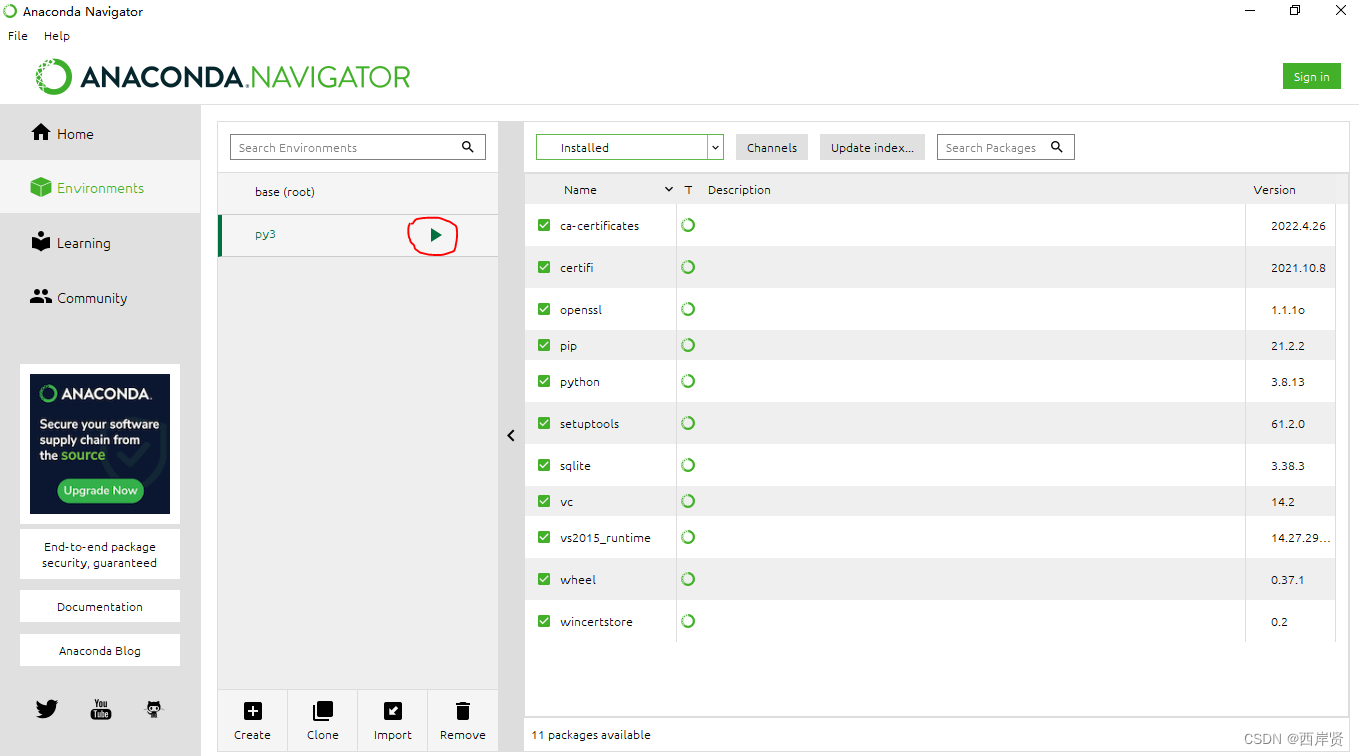Click the Name column sort arrow
The height and width of the screenshot is (756, 1359).
pos(669,189)
